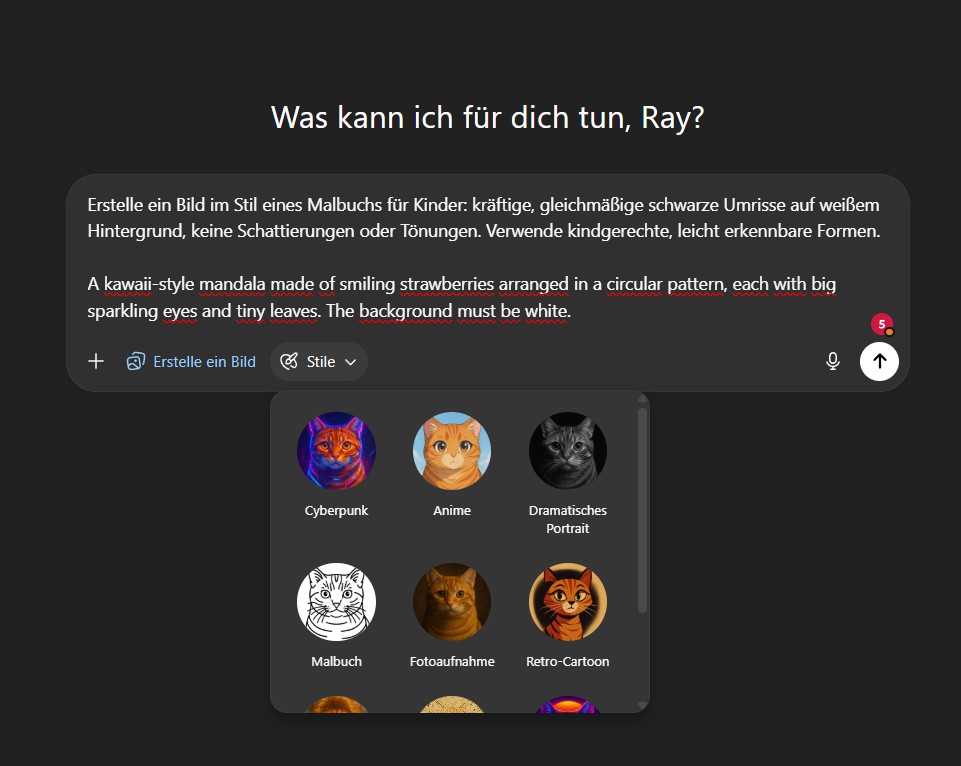
Task: Click the scrollbar down arrow in styles panel
Action: 642,706
